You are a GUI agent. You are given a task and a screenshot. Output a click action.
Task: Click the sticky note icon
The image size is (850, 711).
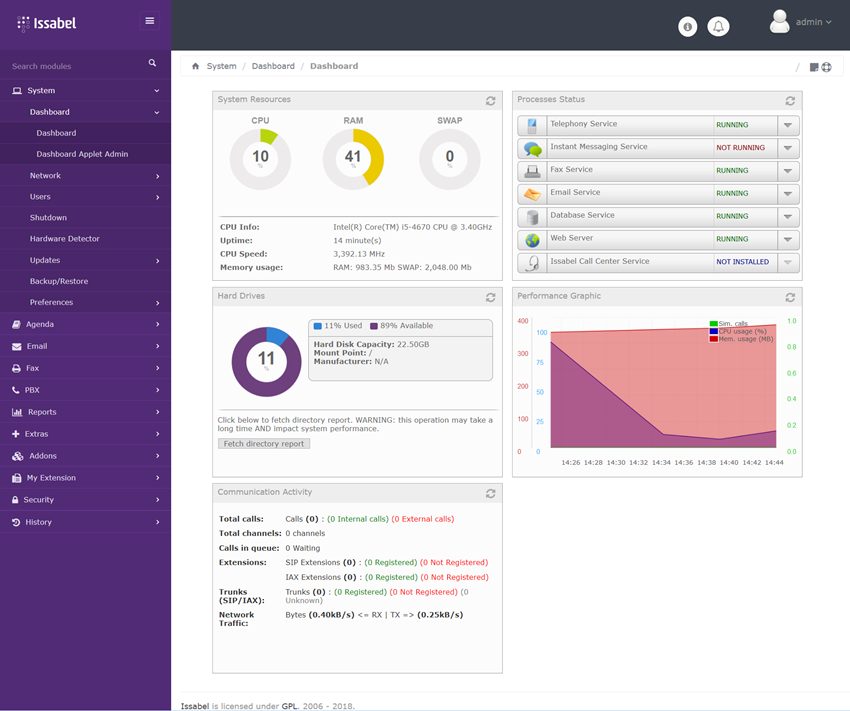click(x=814, y=67)
